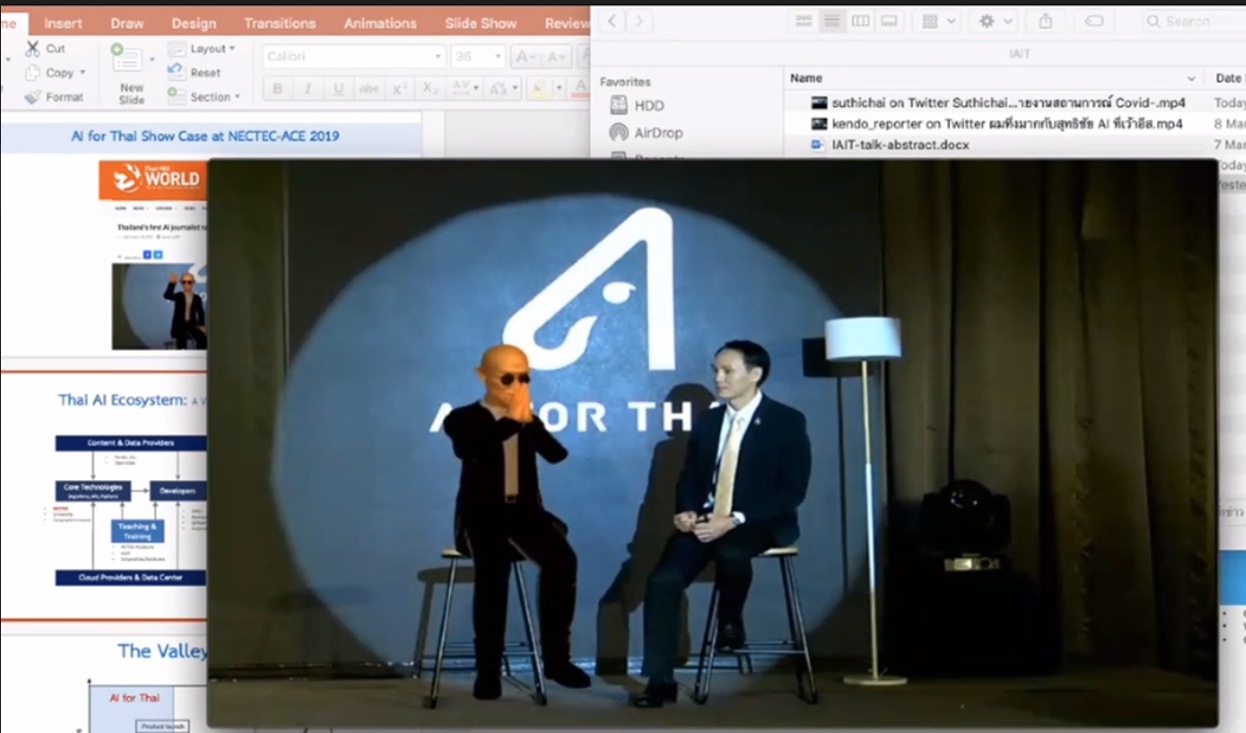
Task: Toggle Bold formatting in PowerPoint
Action: click(278, 89)
